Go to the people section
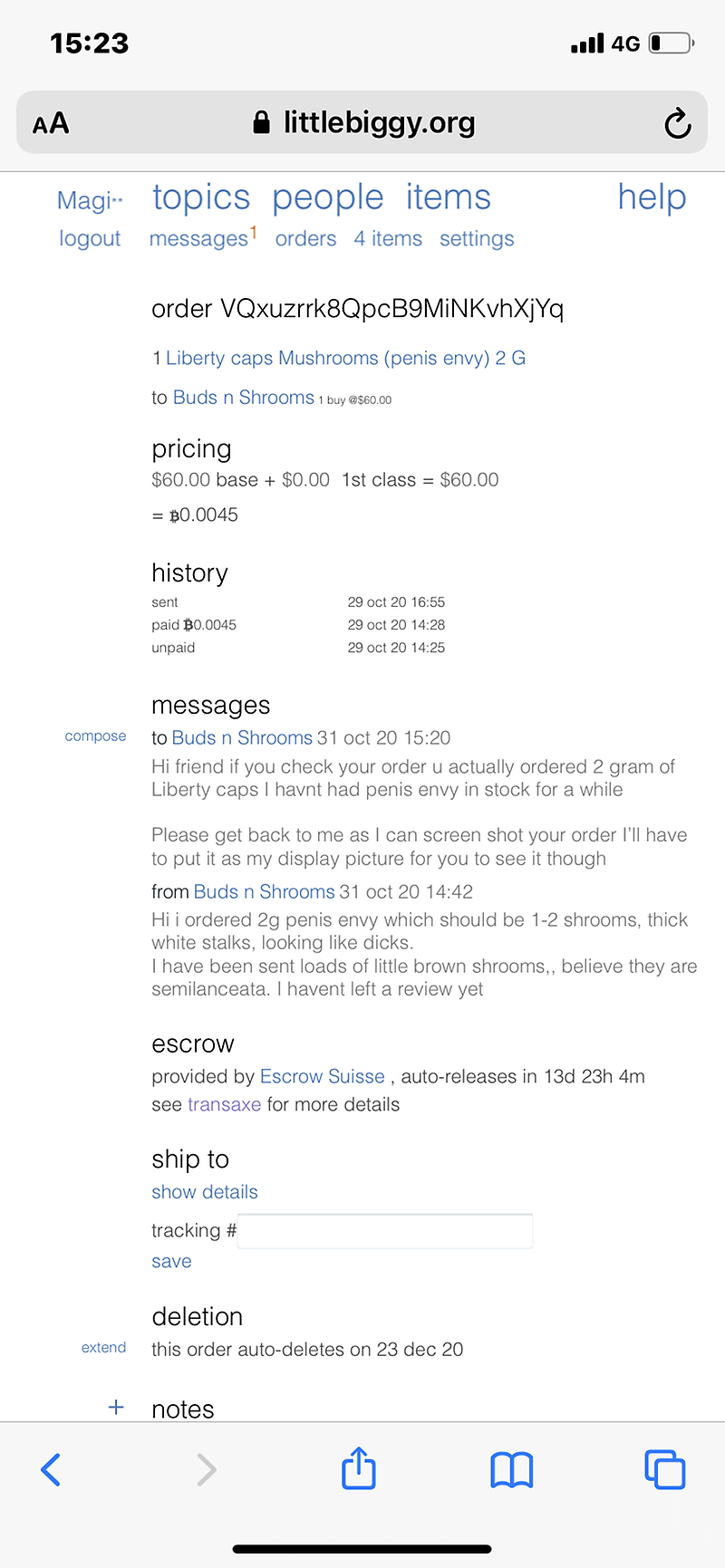The height and width of the screenshot is (1568, 725). coord(328,197)
